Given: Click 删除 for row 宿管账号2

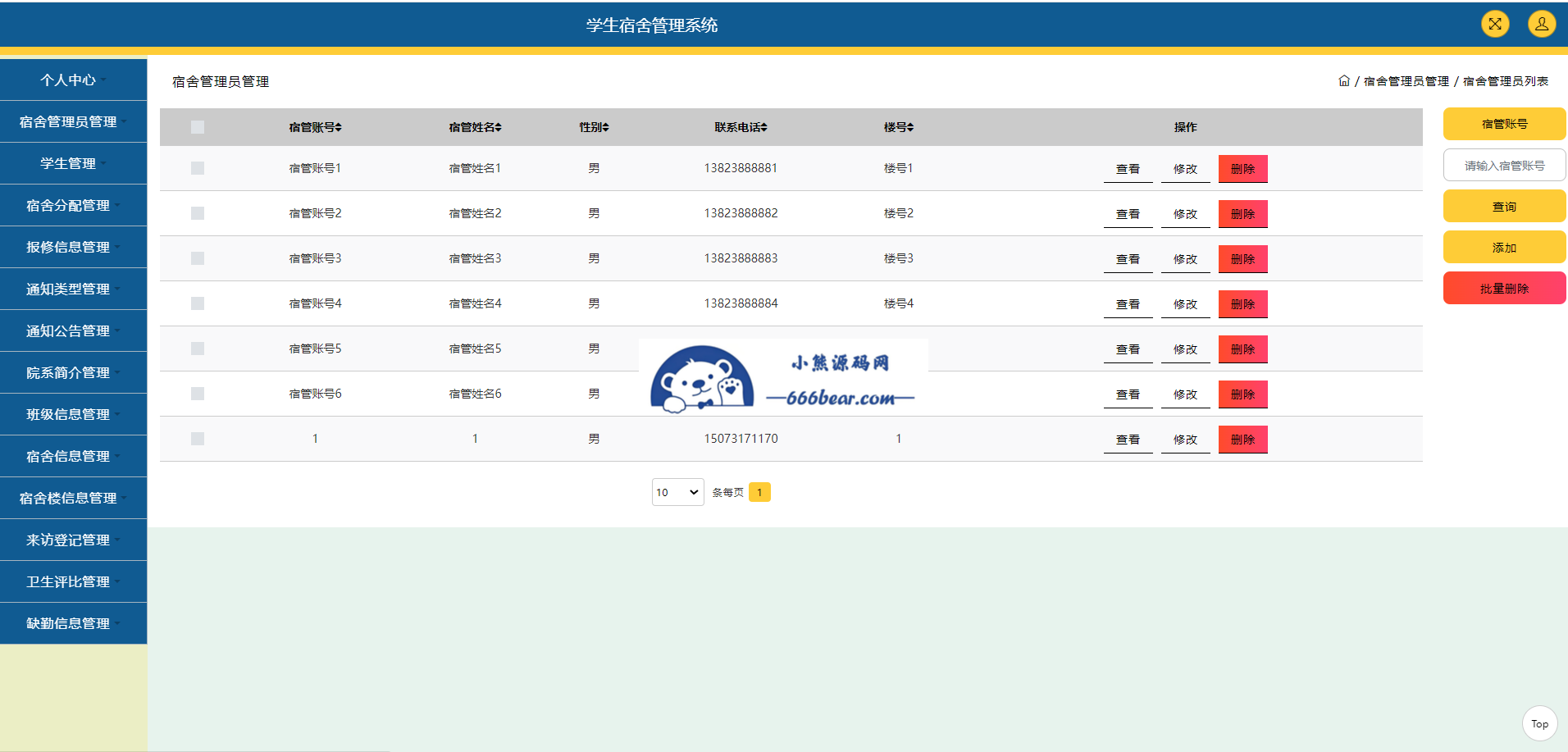Looking at the screenshot, I should tap(1242, 214).
